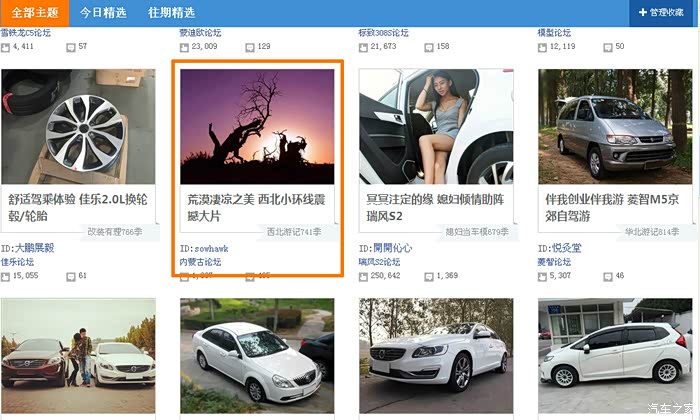Switch to the 今日精选 tab

click(x=103, y=12)
